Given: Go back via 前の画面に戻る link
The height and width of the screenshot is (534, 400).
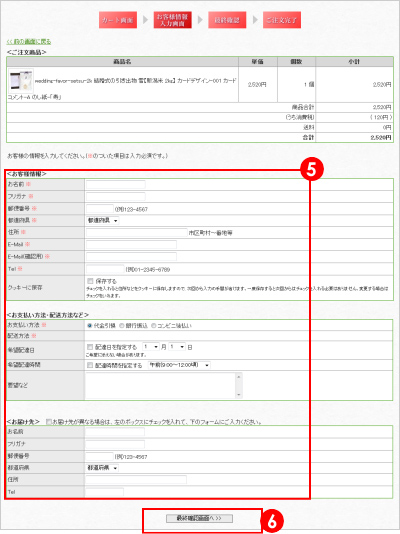Looking at the screenshot, I should click(29, 42).
